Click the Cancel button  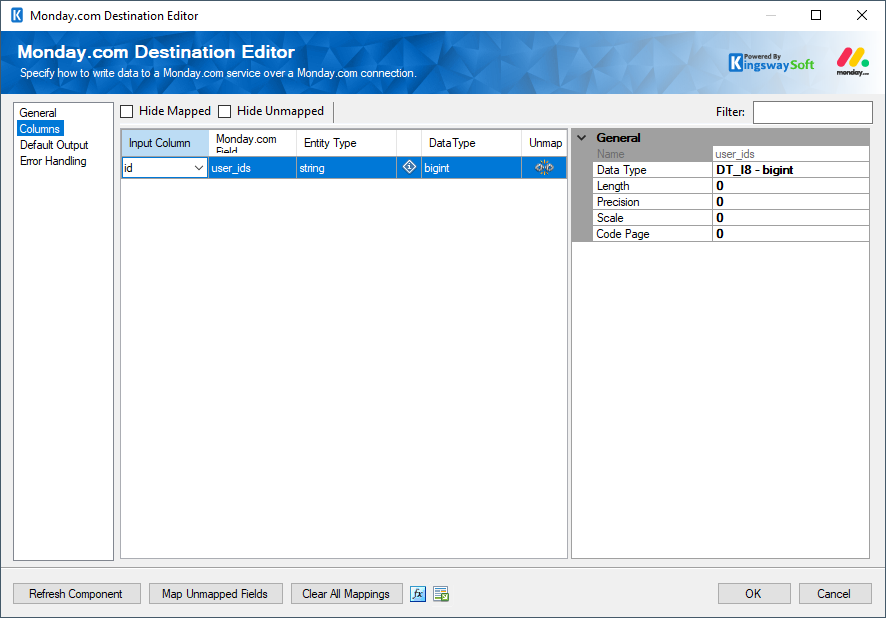835,594
